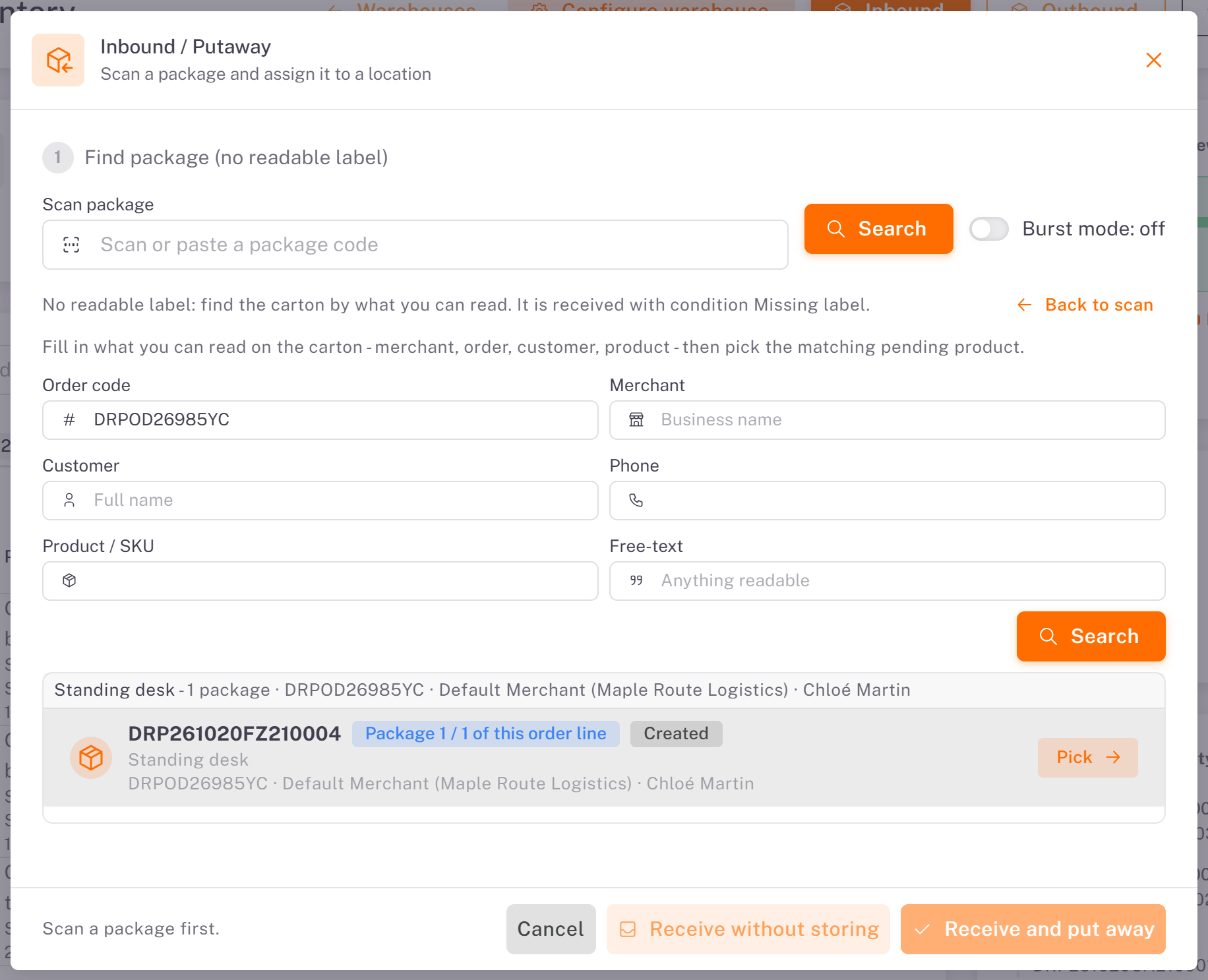Click the Standing desk group header row

pos(603,690)
